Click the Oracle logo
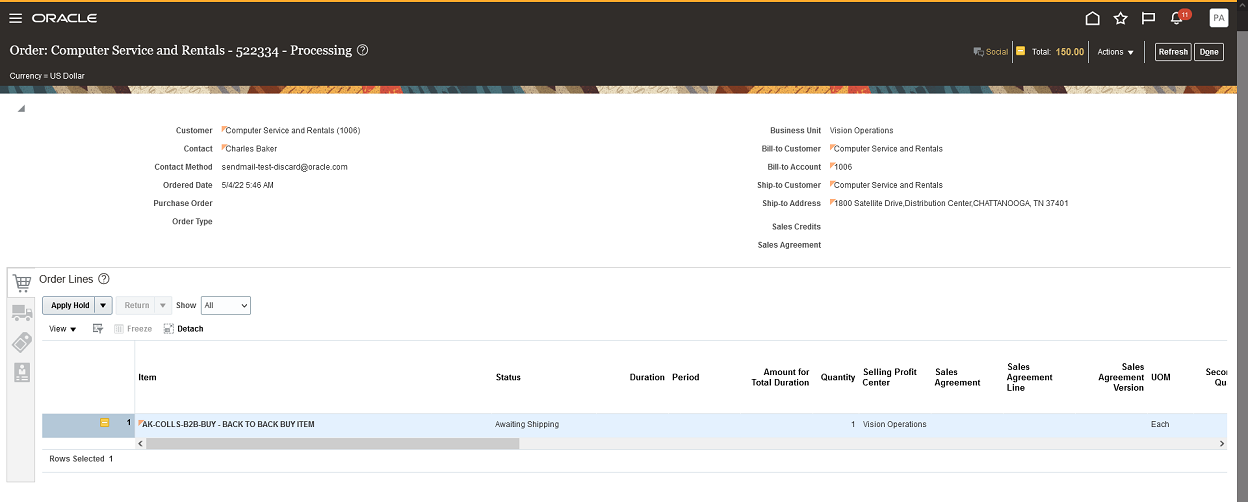The height and width of the screenshot is (502, 1248). point(65,18)
